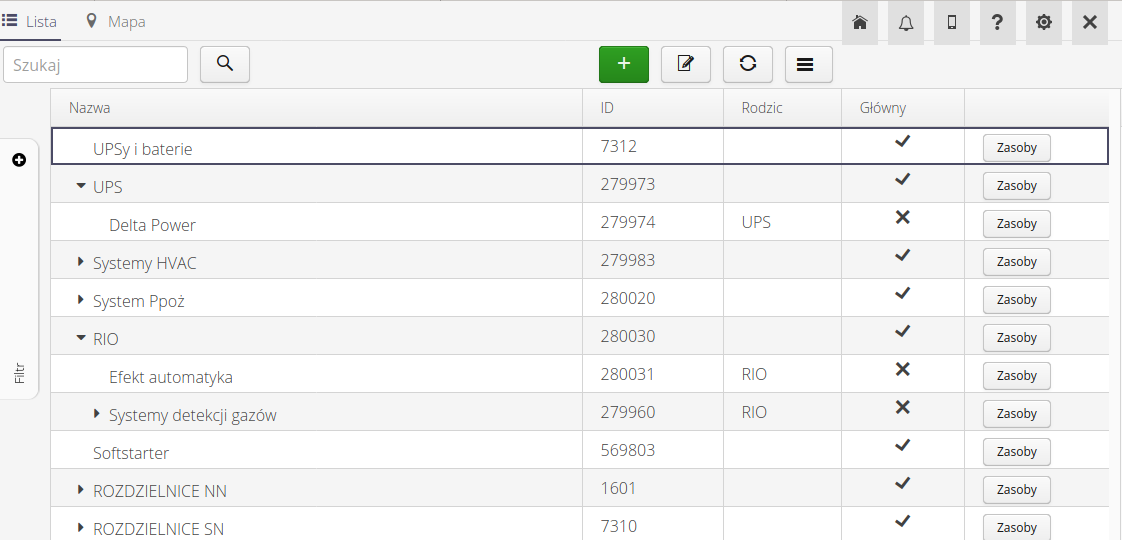Open Zasoby for UPS row
Screen dimensions: 1122x540
[x=1017, y=186]
